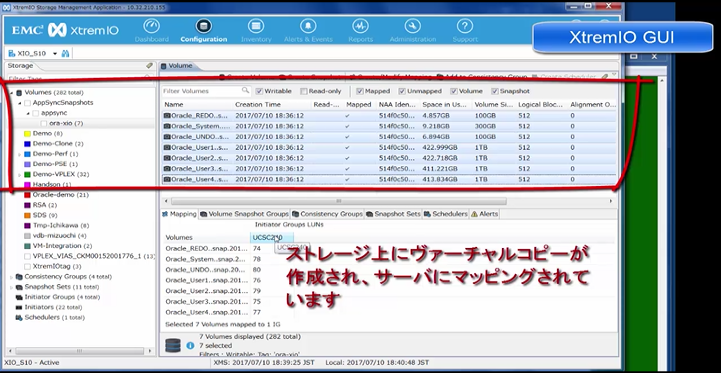Collapse the AppSyncSnapshots node

coord(20,103)
